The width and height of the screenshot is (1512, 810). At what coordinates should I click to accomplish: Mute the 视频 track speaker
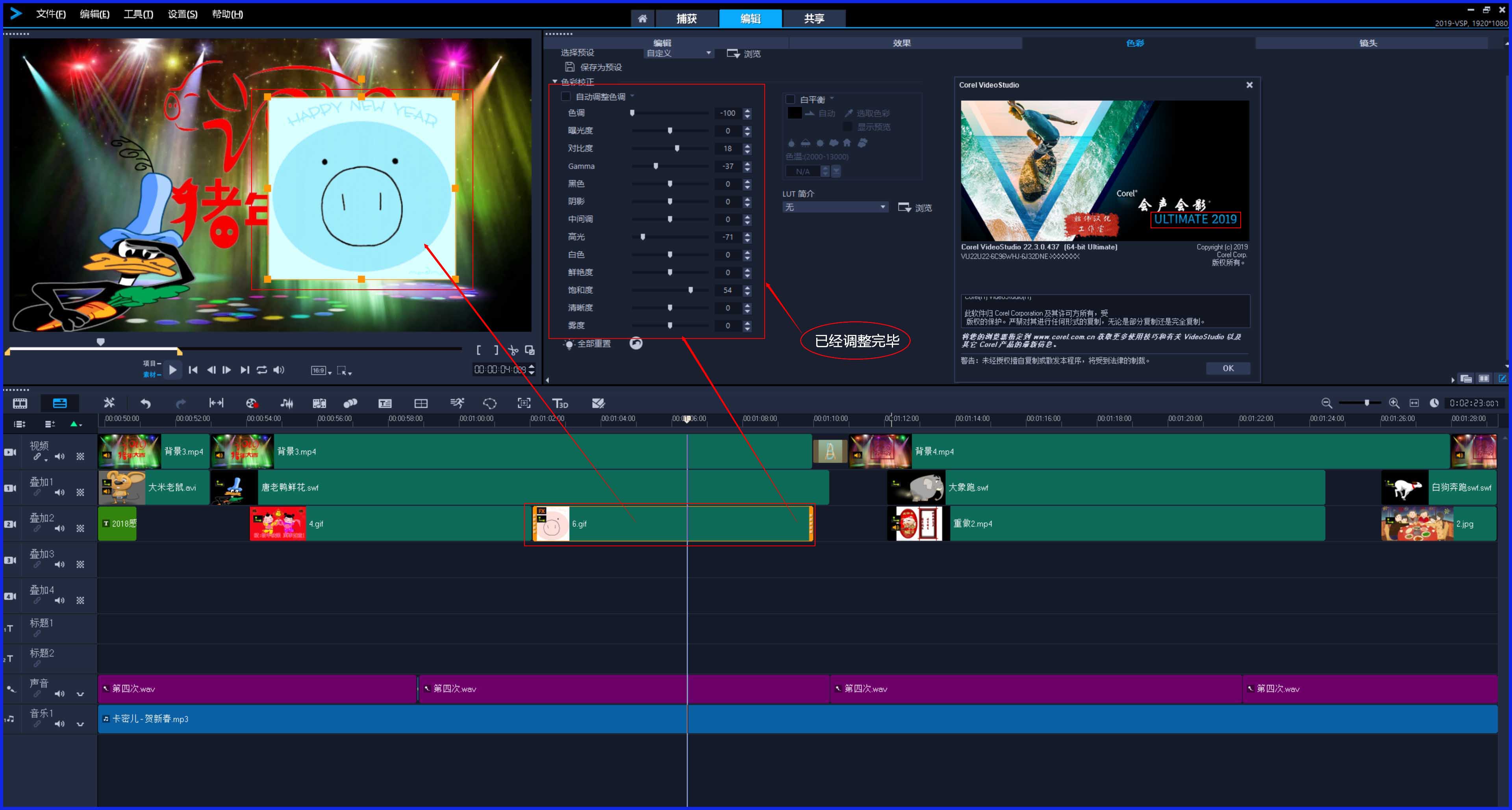click(60, 457)
